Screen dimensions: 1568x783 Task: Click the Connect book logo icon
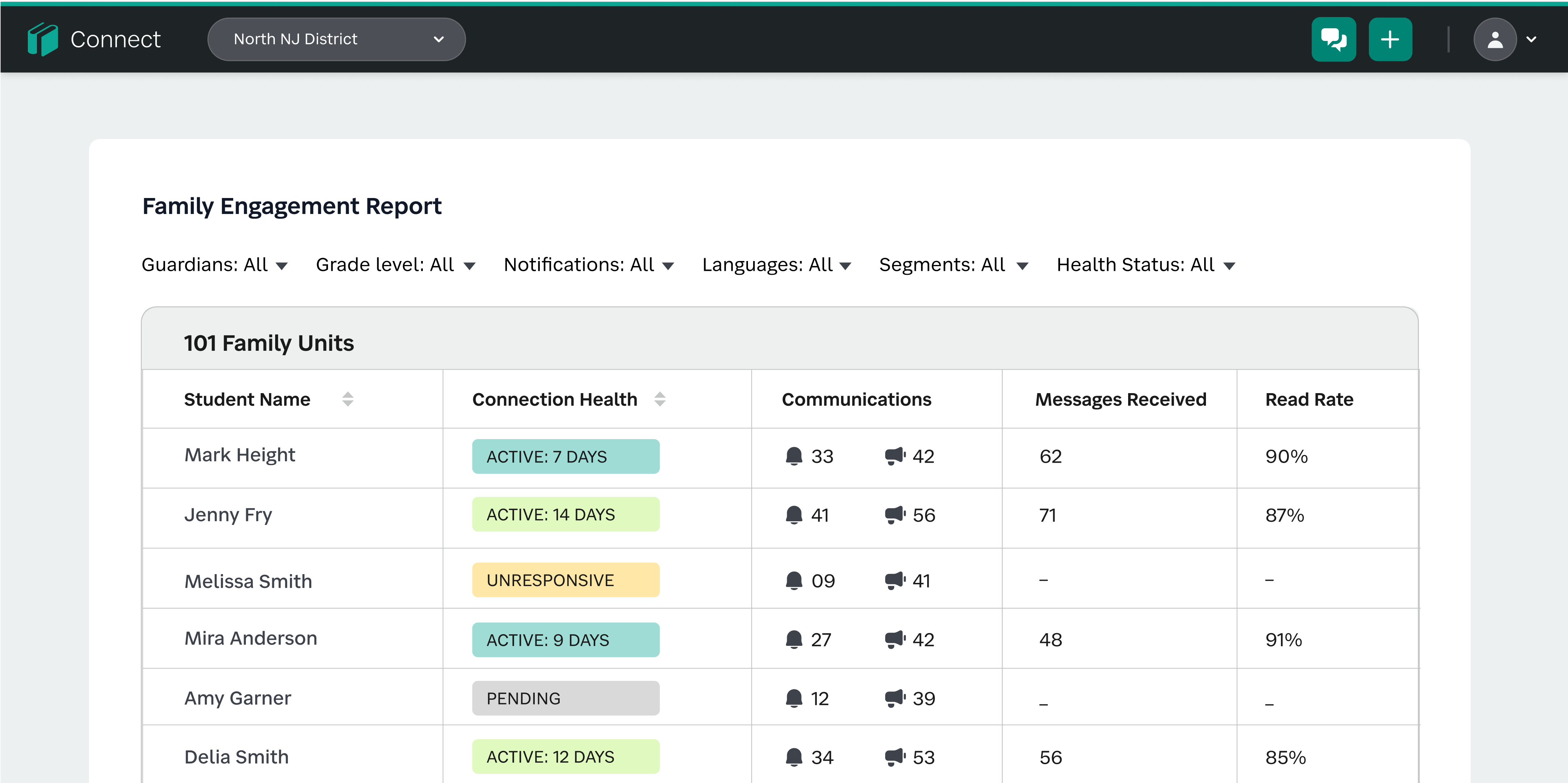tap(43, 39)
